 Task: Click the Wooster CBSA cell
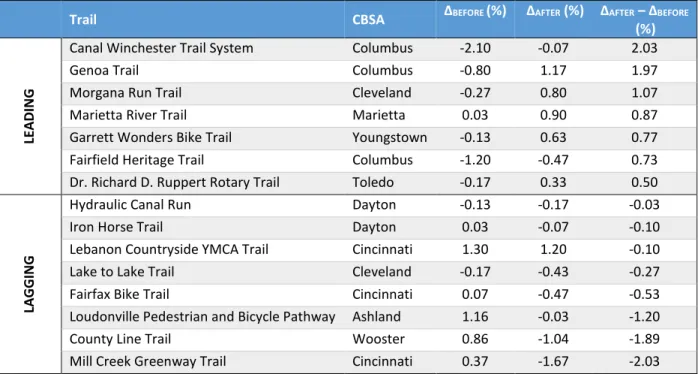click(x=378, y=339)
